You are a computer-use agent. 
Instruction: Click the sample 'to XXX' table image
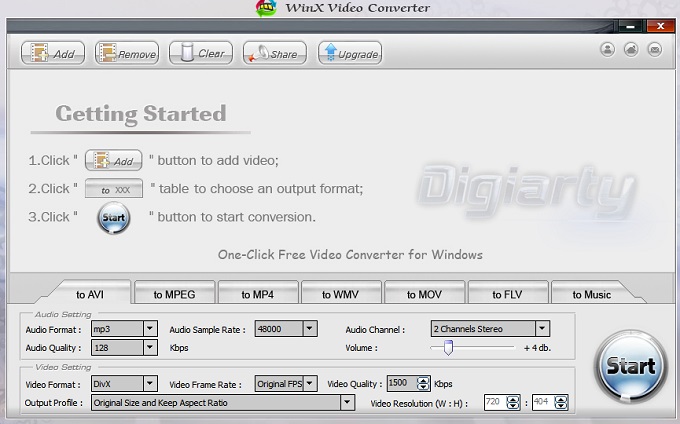(114, 189)
